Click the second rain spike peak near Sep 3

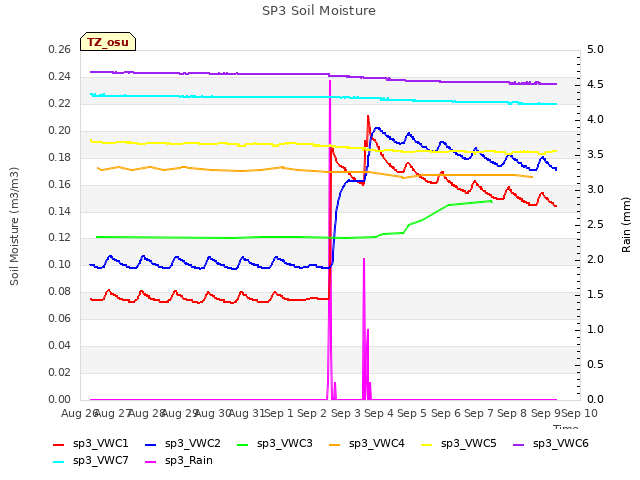tap(364, 259)
